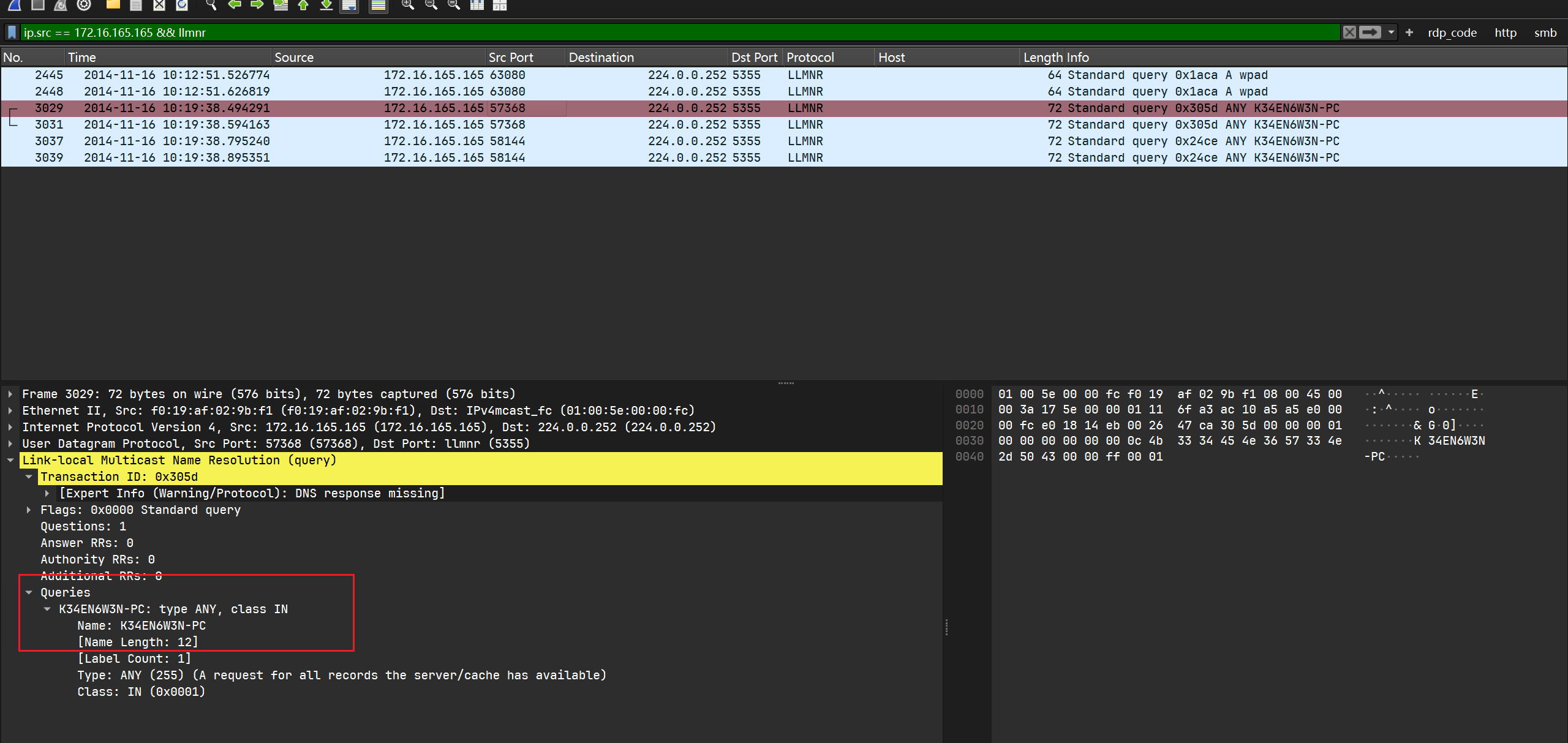Apply the rdp_code filter shortcut
Viewport: 1568px width, 743px height.
click(x=1452, y=32)
